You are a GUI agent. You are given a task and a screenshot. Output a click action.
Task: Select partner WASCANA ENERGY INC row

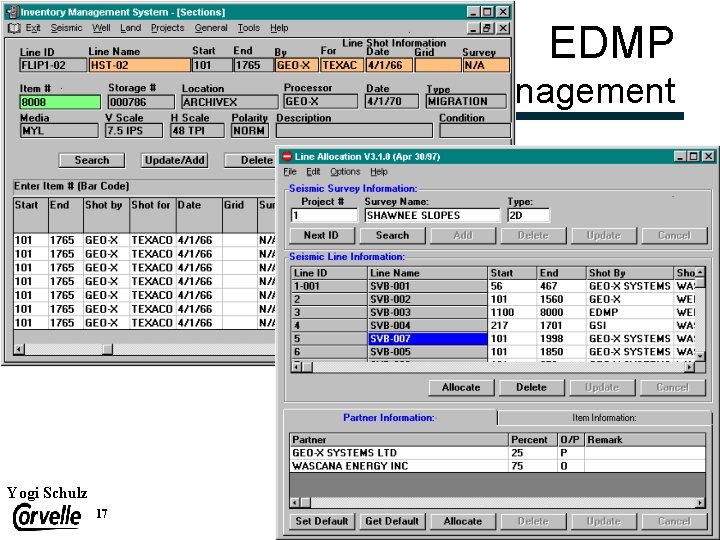pyautogui.click(x=497, y=466)
